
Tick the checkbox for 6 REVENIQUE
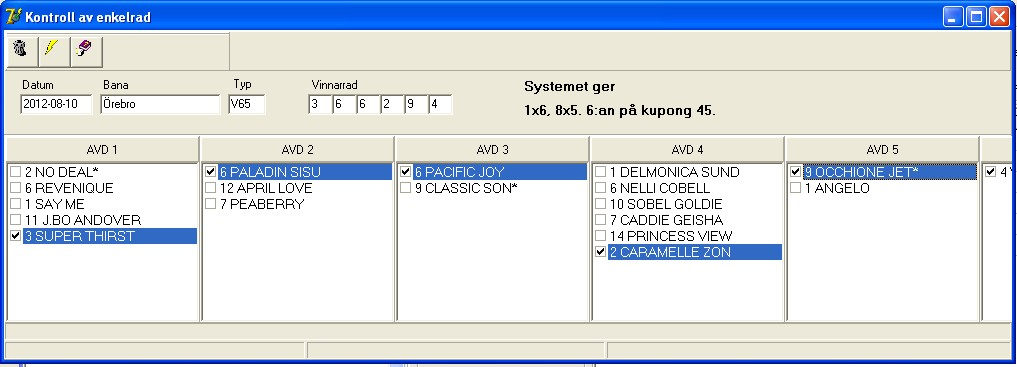[x=16, y=188]
